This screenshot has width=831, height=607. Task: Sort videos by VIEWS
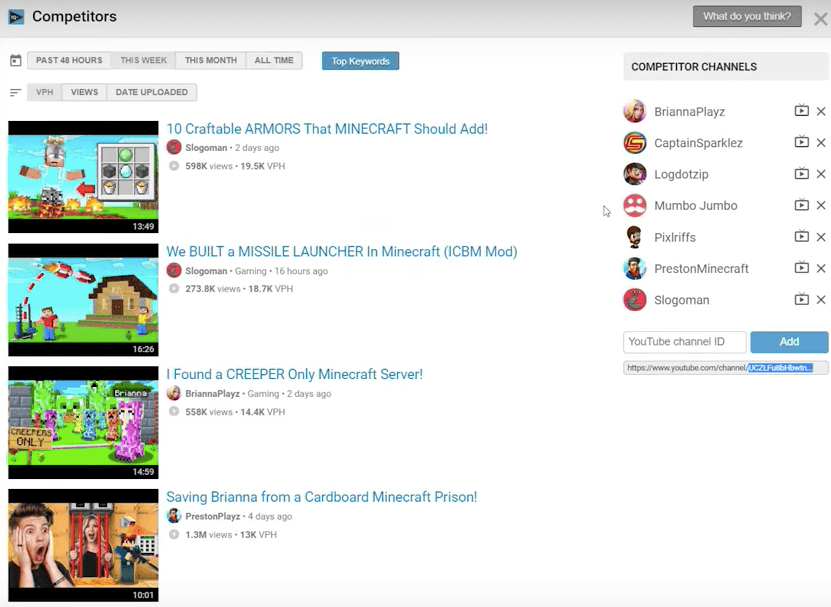click(x=84, y=92)
